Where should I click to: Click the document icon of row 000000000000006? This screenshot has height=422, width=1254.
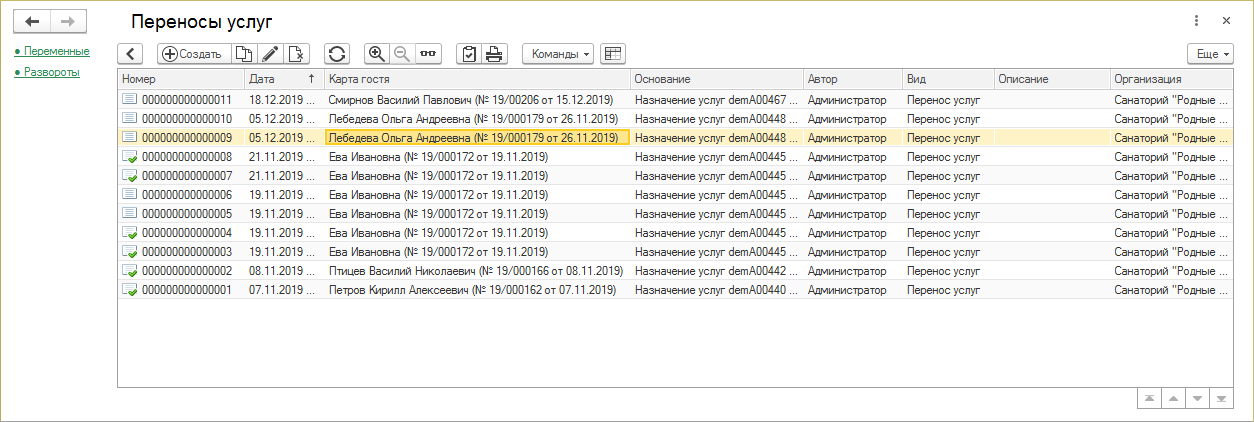click(129, 195)
